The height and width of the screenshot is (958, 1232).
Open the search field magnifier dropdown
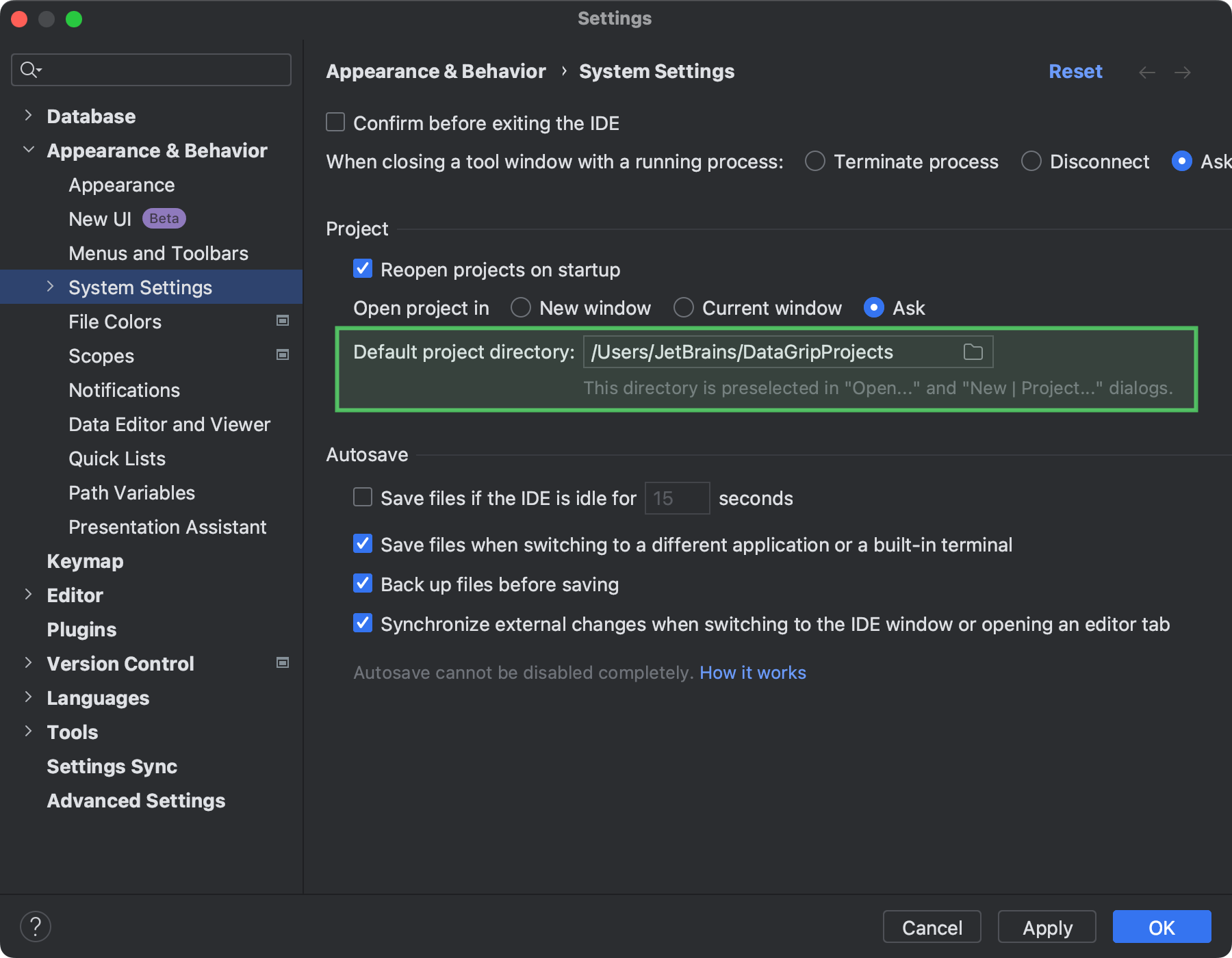pos(29,69)
